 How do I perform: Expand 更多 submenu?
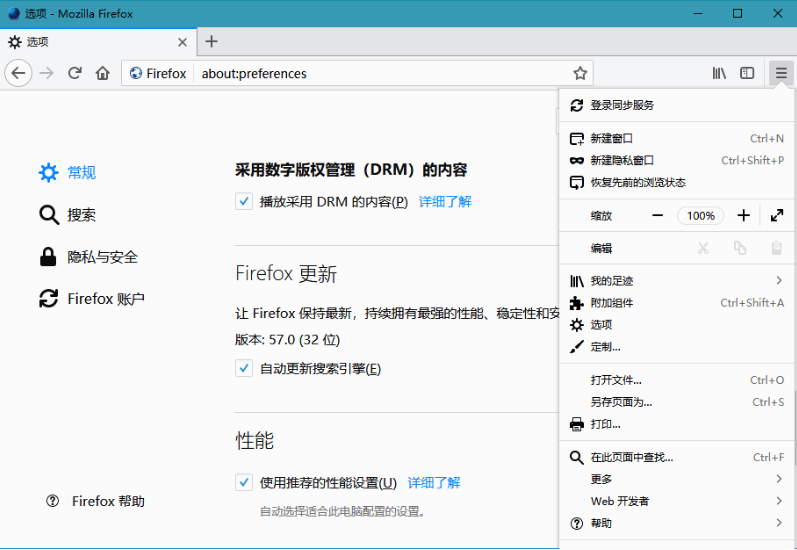(x=677, y=479)
